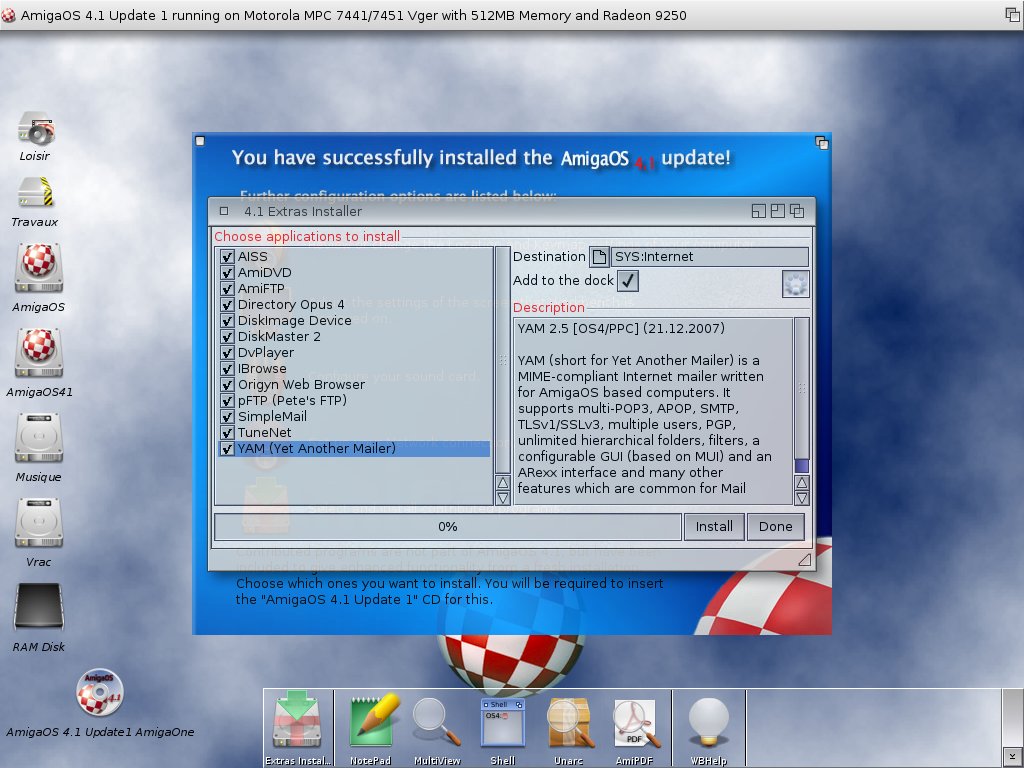Screen dimensions: 1024x768
Task: Uncheck the Origyn Web Browser checkbox
Action: 227,385
